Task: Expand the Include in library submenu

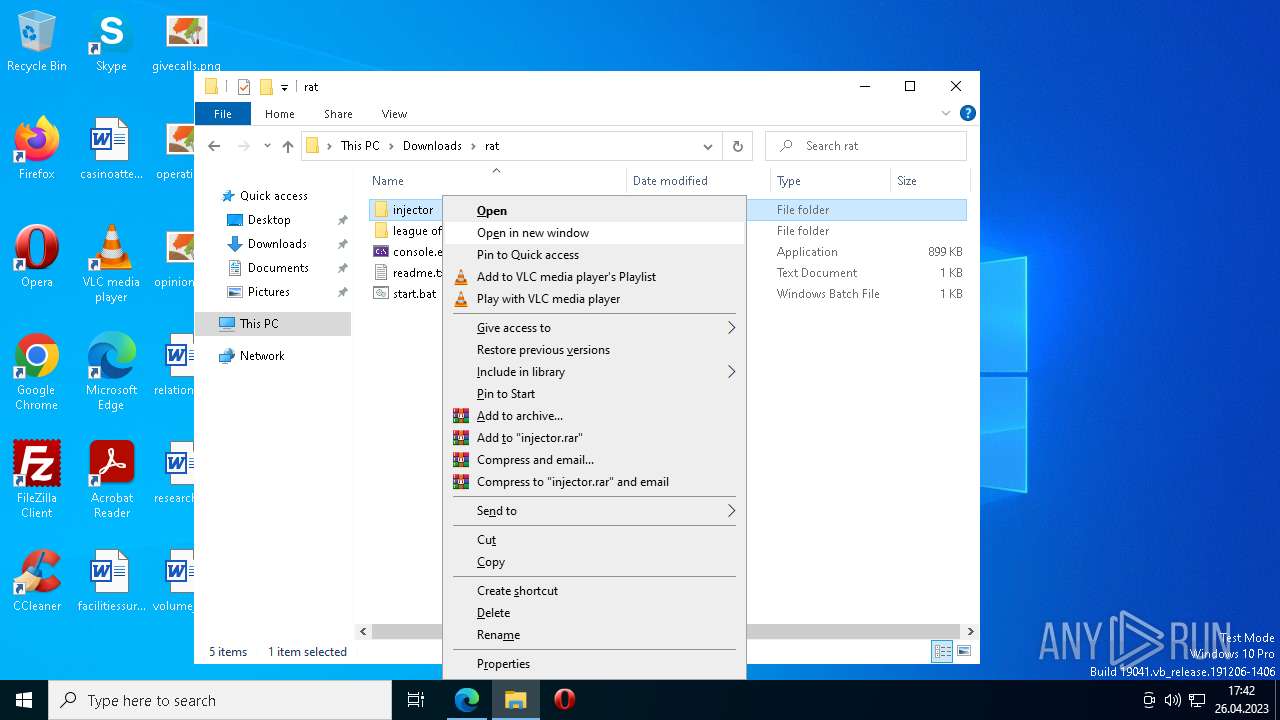Action: (594, 372)
